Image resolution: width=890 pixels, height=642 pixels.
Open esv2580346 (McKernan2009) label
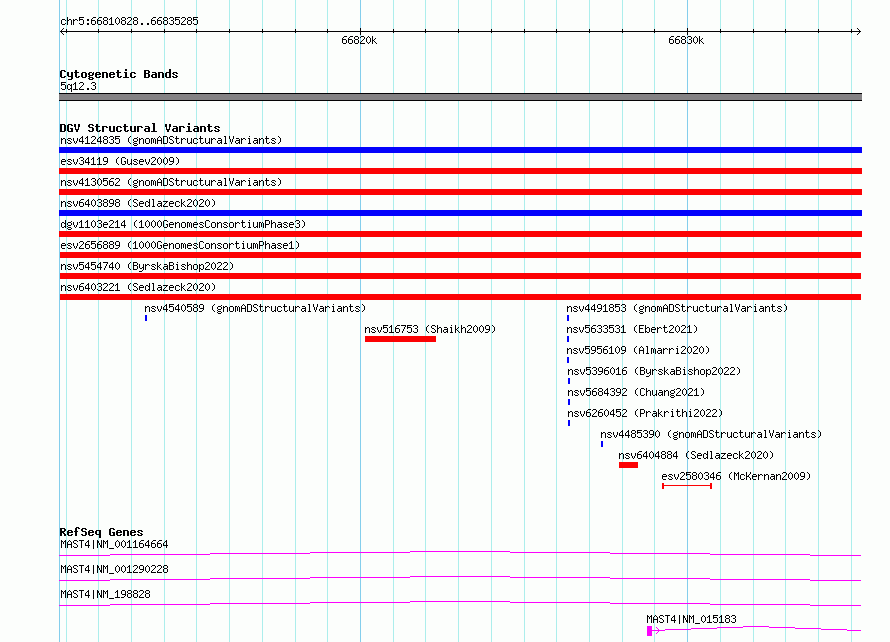[736, 476]
